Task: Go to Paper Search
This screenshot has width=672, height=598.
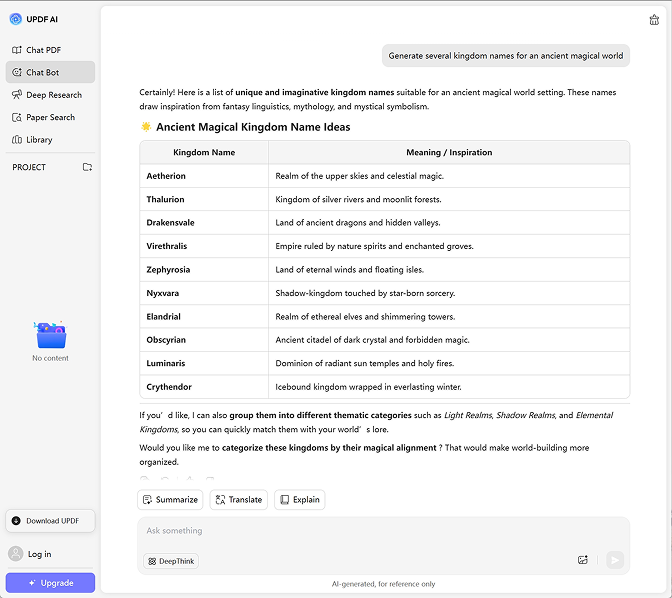Action: [50, 117]
